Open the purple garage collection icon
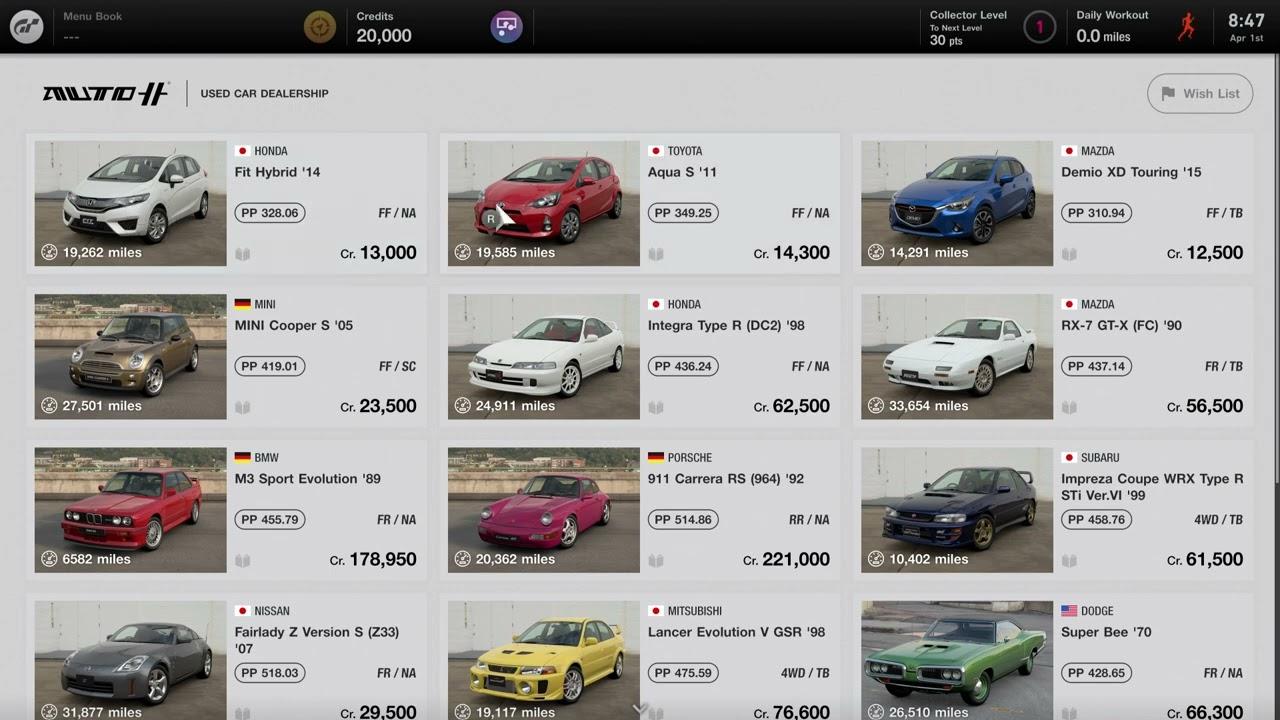Screen dimensions: 1280x720 pyautogui.click(x=506, y=27)
